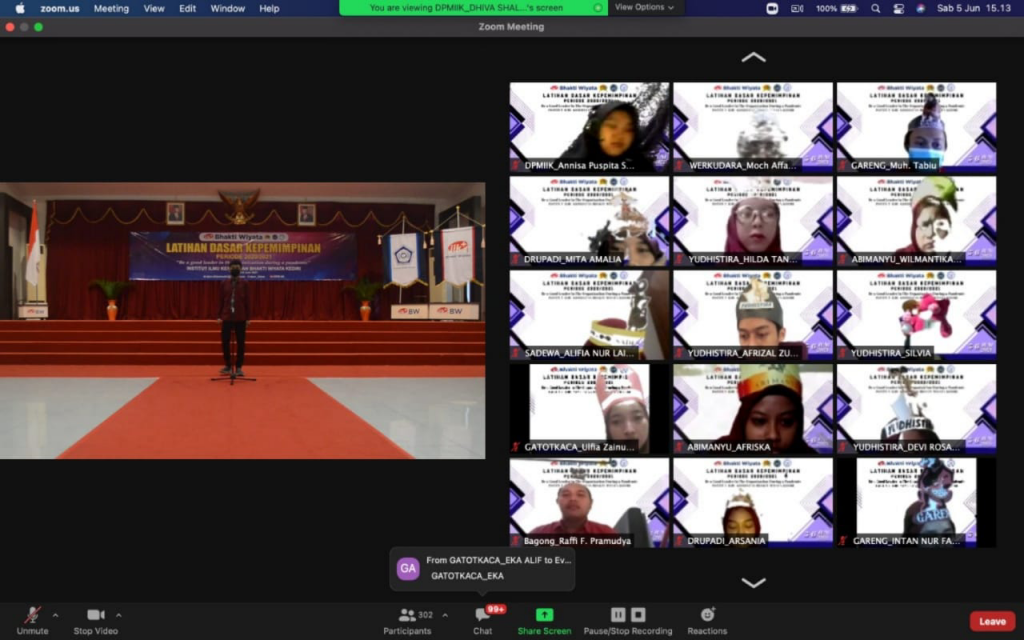This screenshot has height=640, width=1024.
Task: Open the Reactions menu
Action: pos(707,616)
